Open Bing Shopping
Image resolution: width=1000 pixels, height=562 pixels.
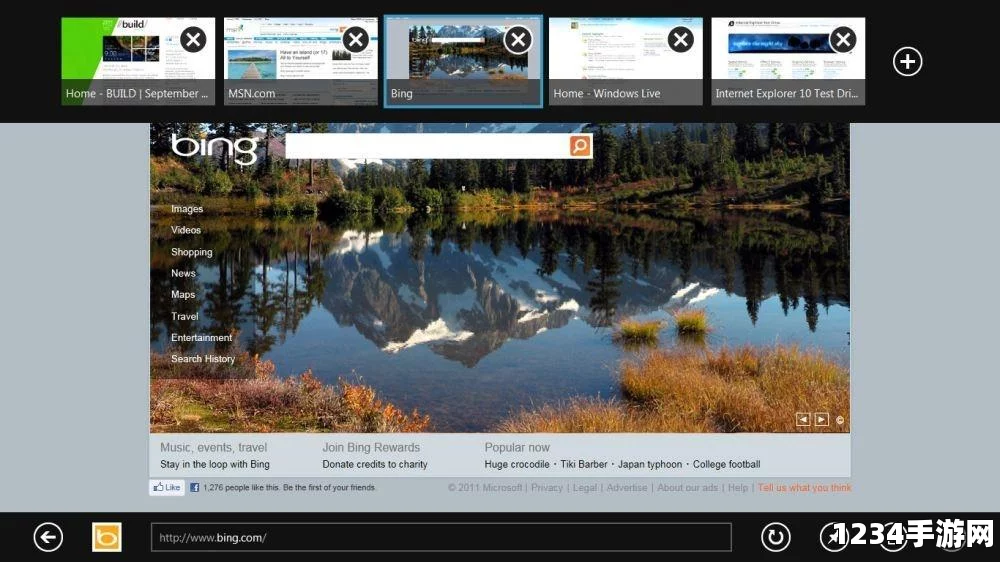[191, 252]
